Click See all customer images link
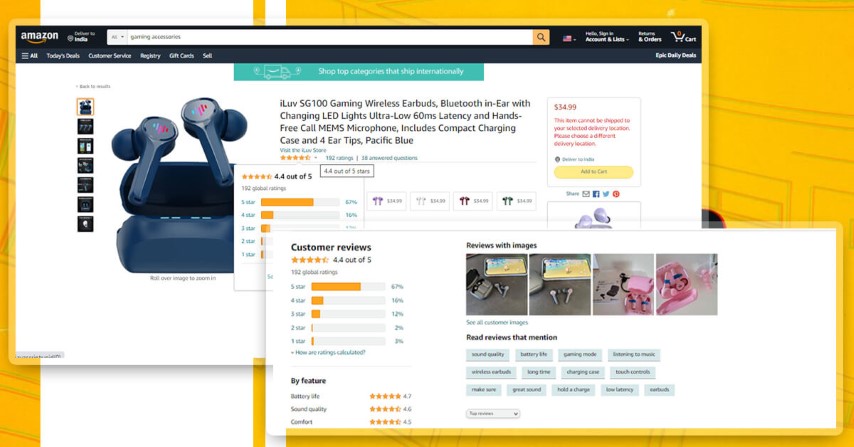This screenshot has width=854, height=447. coord(497,322)
